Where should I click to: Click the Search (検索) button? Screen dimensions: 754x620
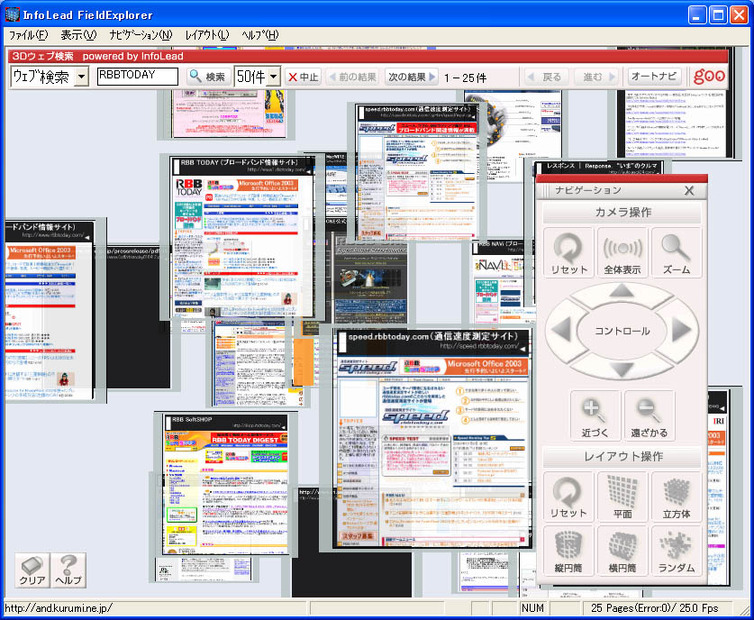pos(207,76)
